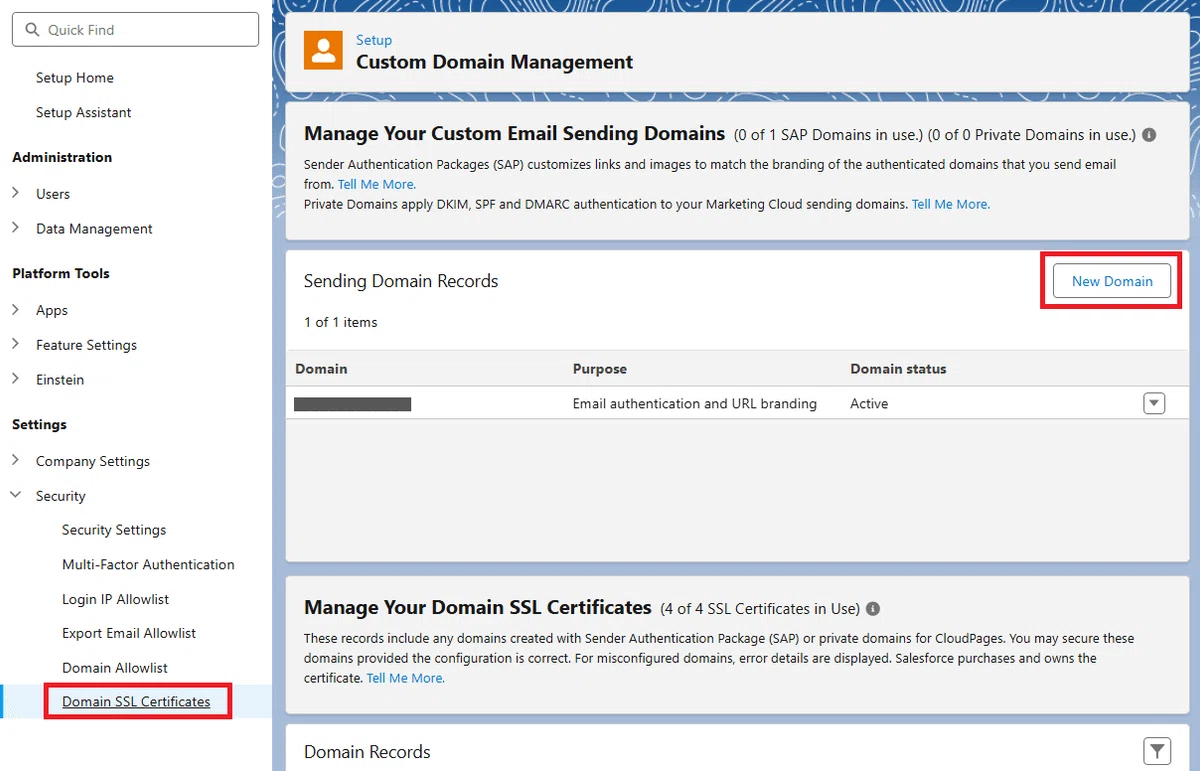1200x771 pixels.
Task: Expand the Apps section
Action: [x=15, y=310]
